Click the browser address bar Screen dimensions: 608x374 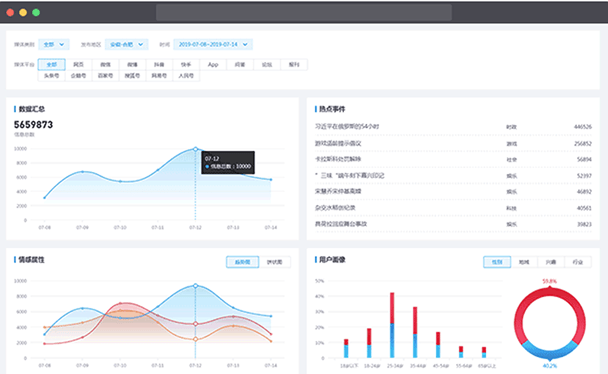[304, 12]
